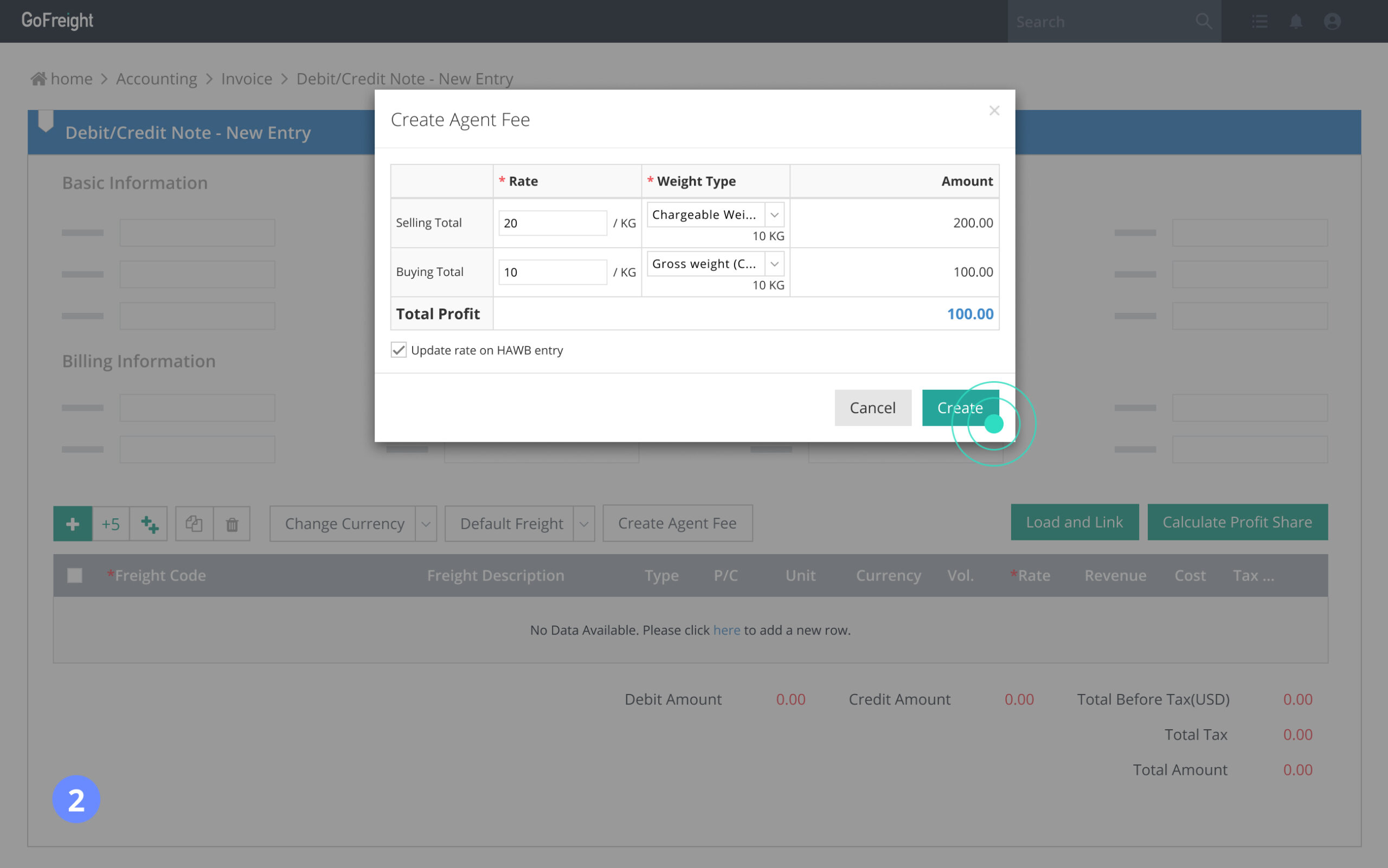Click the notification bell icon

1296,22
